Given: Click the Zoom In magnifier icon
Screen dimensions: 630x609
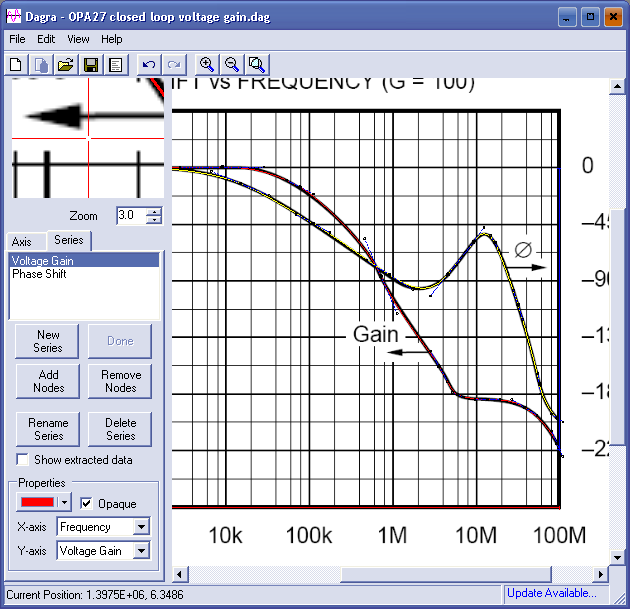Looking at the screenshot, I should pos(207,64).
